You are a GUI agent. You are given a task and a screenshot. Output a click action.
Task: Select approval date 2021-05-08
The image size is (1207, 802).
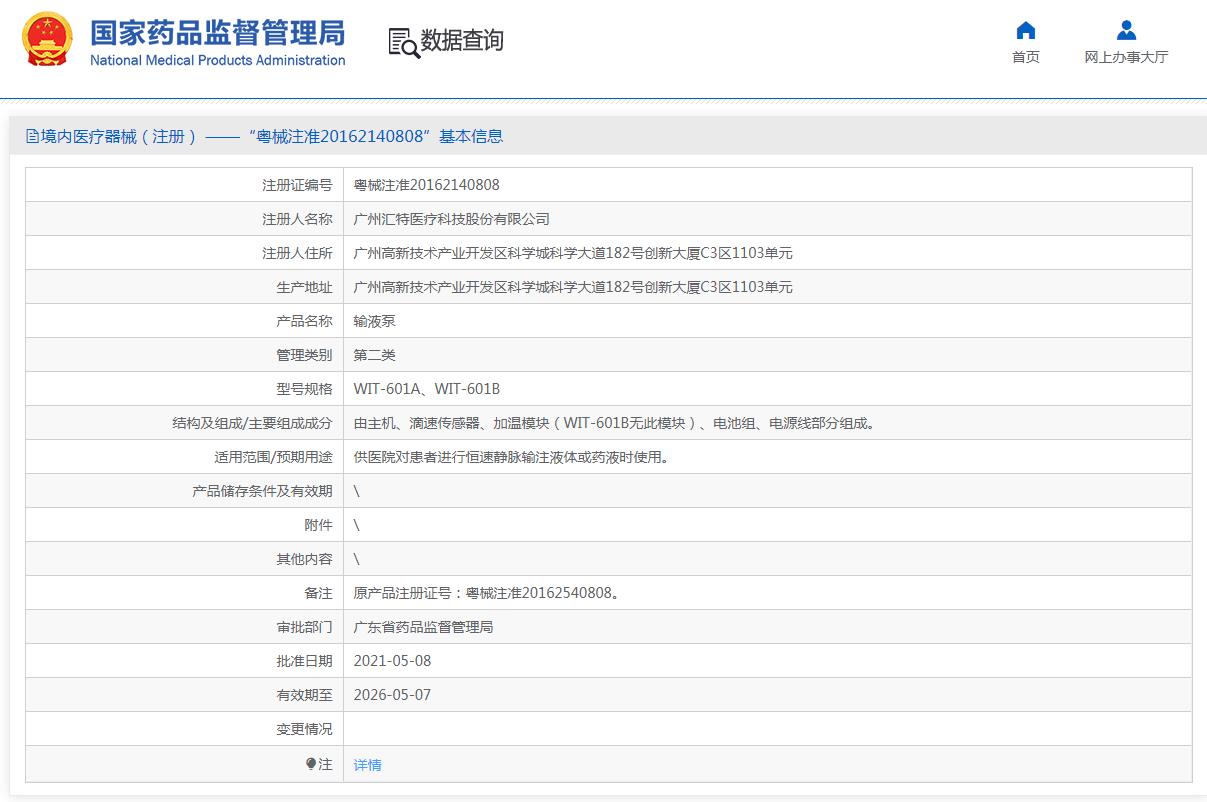392,661
